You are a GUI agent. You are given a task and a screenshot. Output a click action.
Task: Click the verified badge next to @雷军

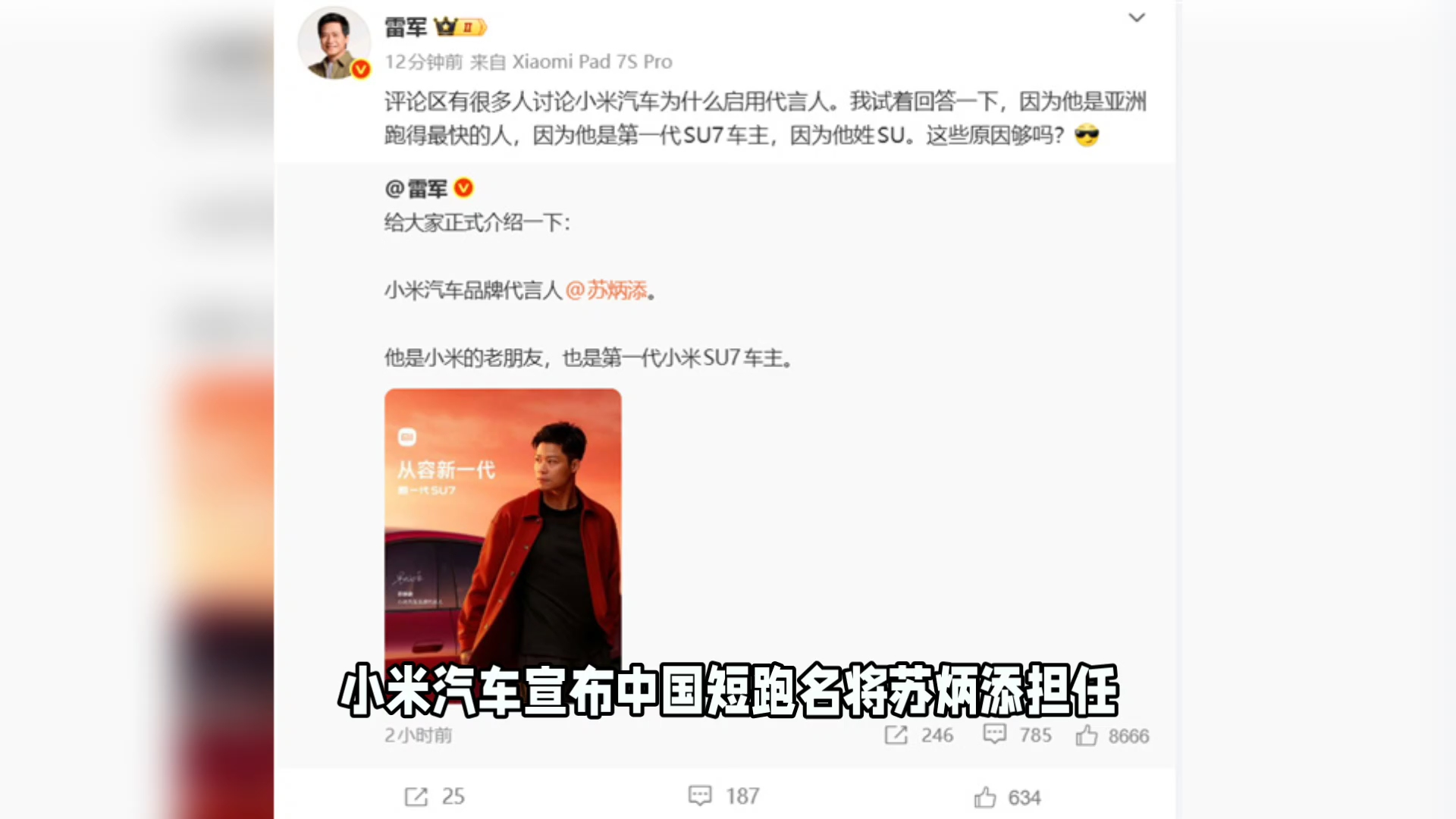click(x=463, y=187)
